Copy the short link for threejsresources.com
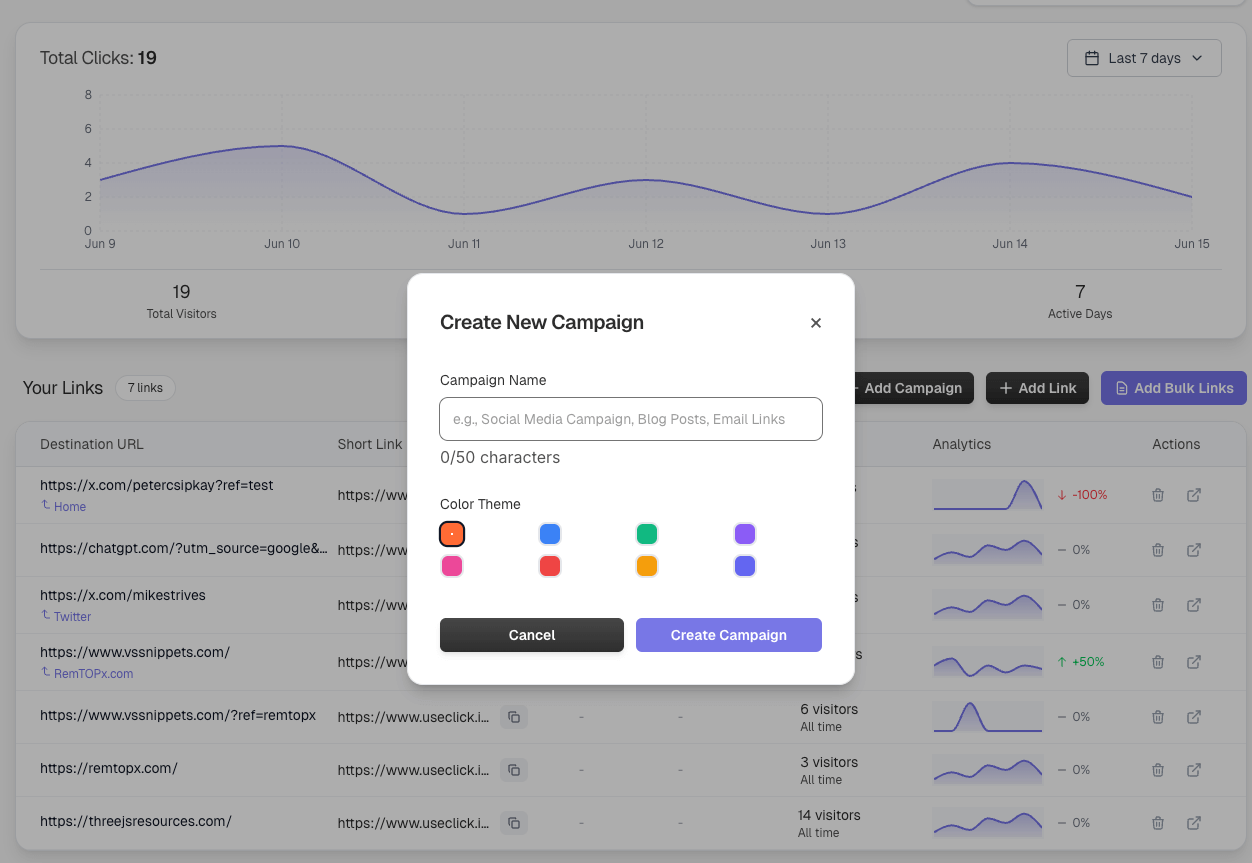Screen dimensions: 1252x863 coord(514,823)
